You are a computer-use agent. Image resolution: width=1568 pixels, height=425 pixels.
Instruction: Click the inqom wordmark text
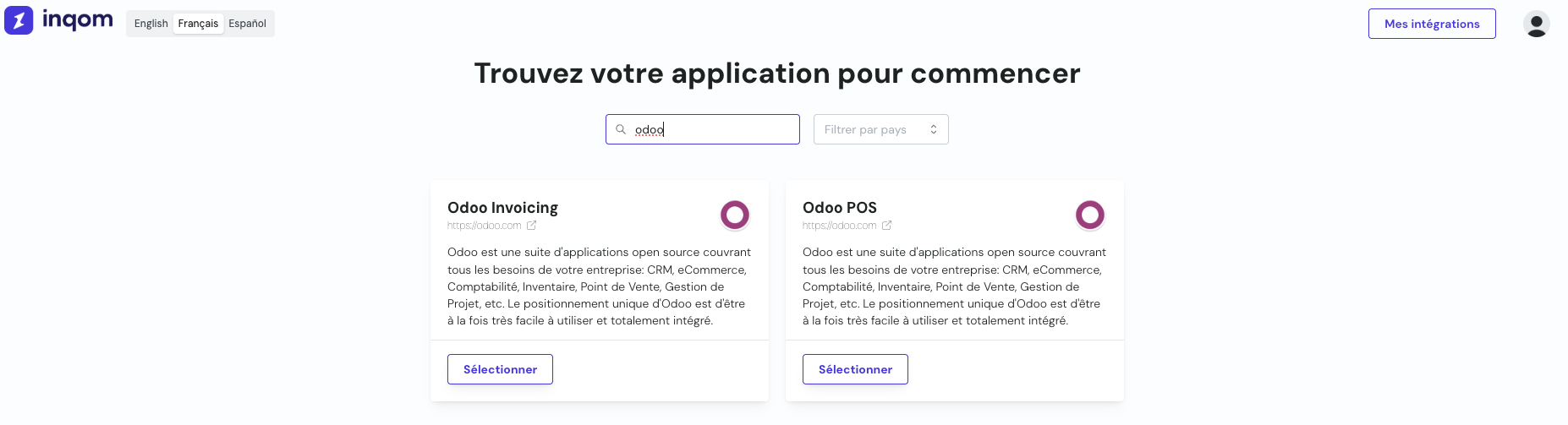tap(78, 20)
